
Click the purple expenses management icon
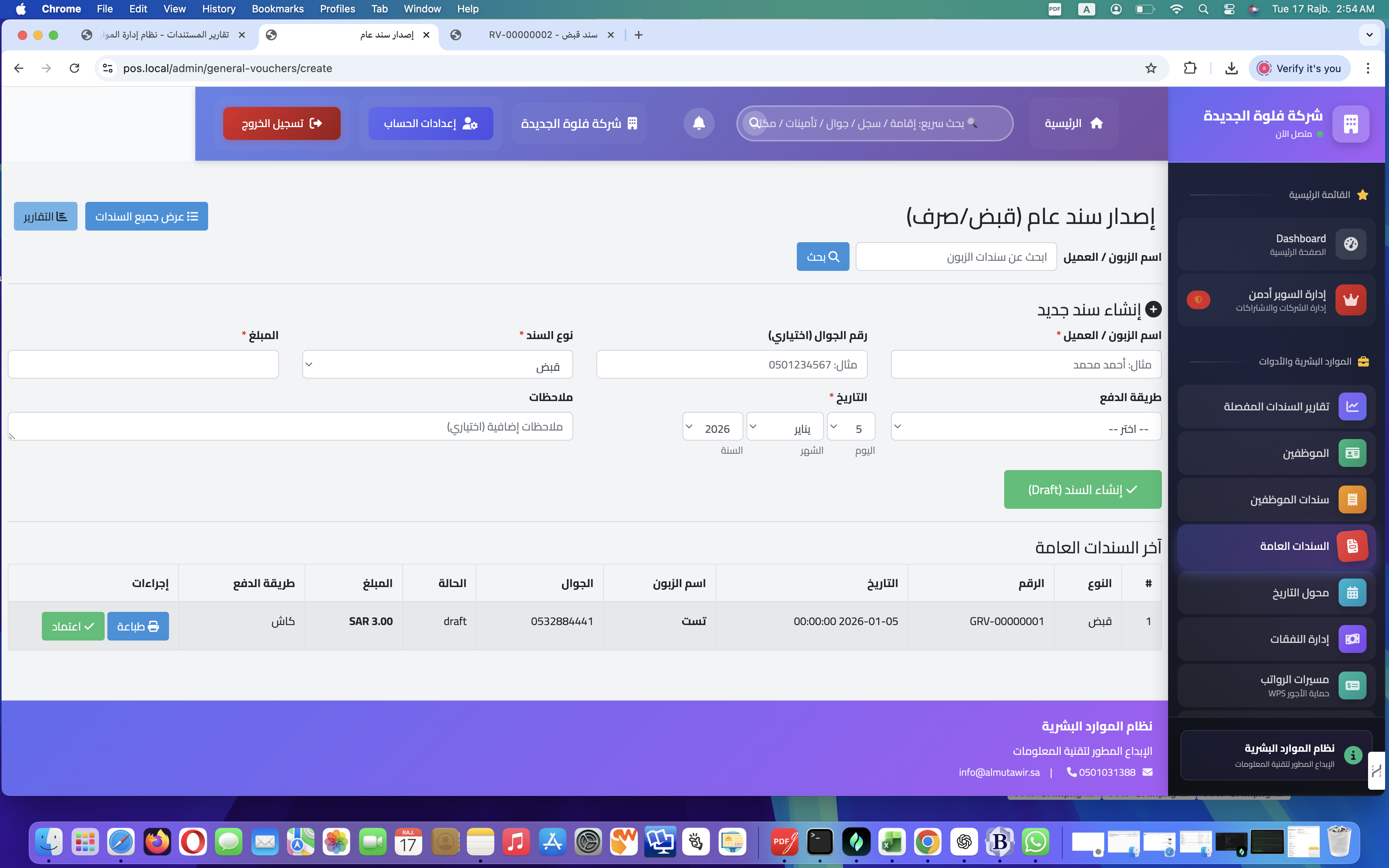click(1352, 639)
